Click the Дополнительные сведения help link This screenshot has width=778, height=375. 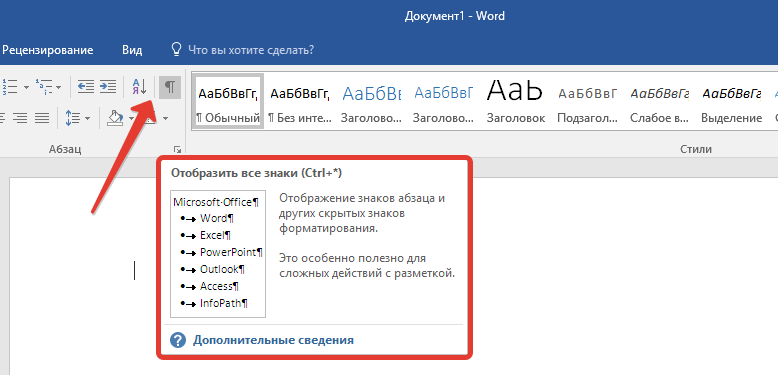coord(273,340)
